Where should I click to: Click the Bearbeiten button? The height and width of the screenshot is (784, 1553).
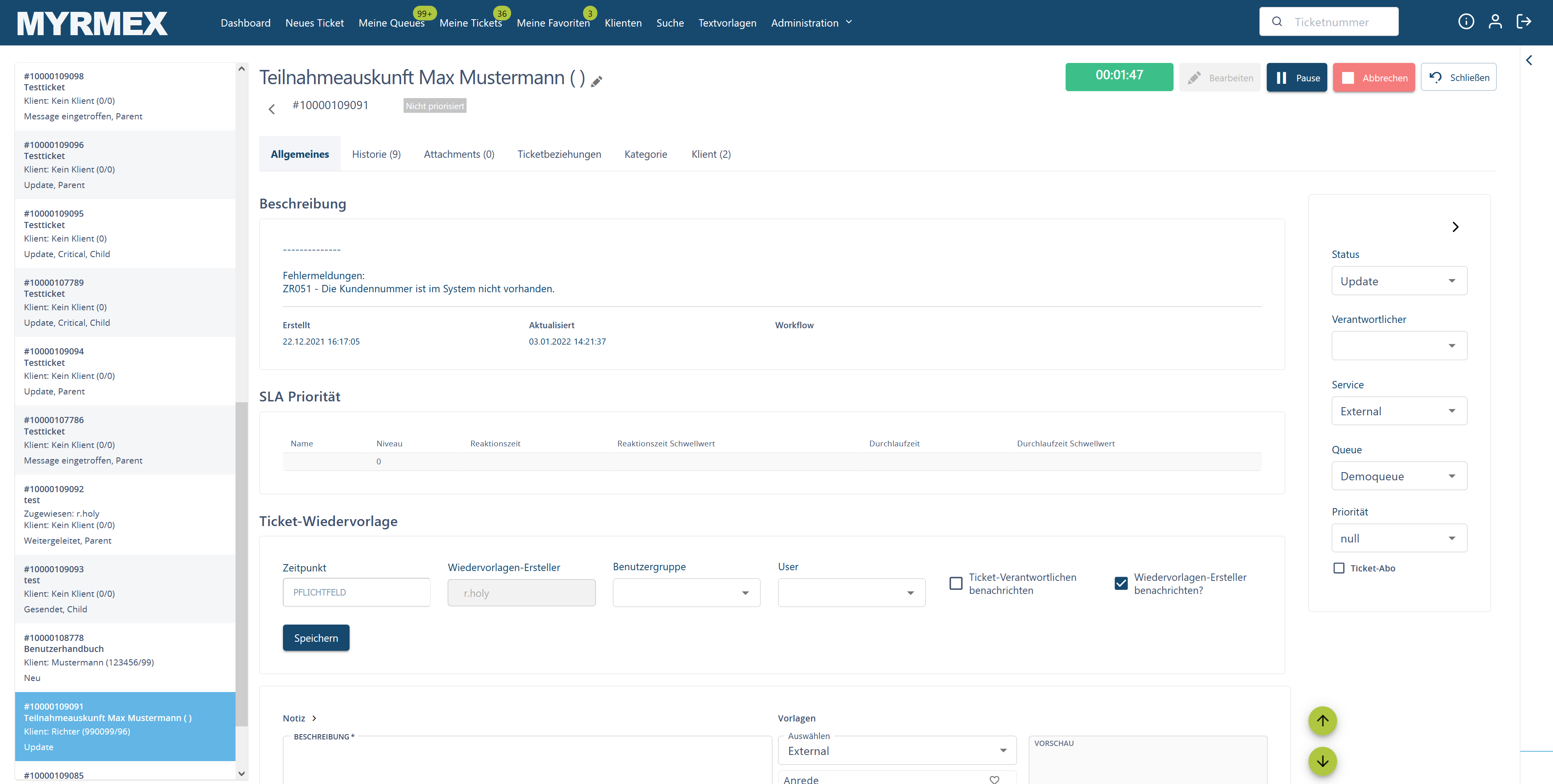pyautogui.click(x=1219, y=77)
